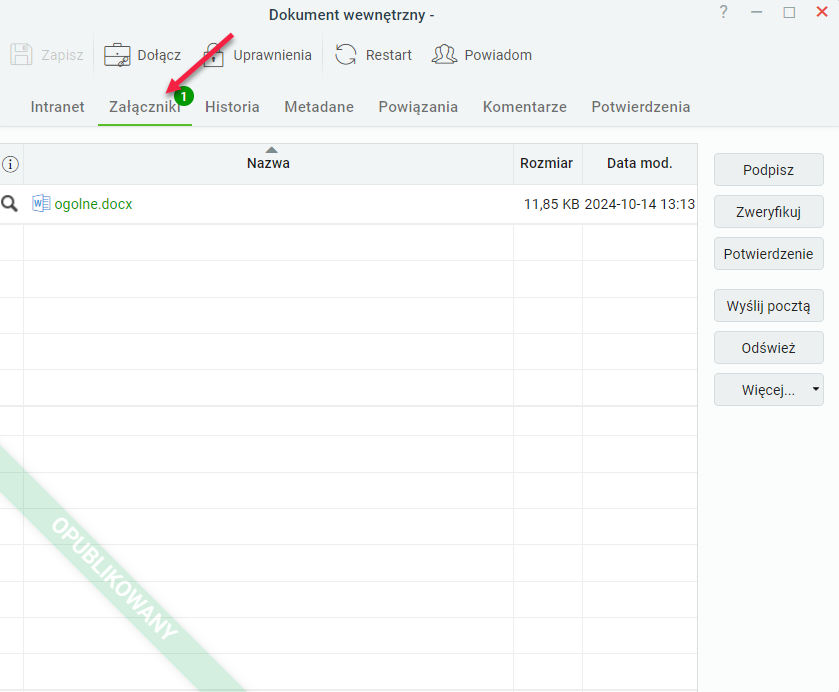Click the Powiadom people icon

click(x=444, y=55)
